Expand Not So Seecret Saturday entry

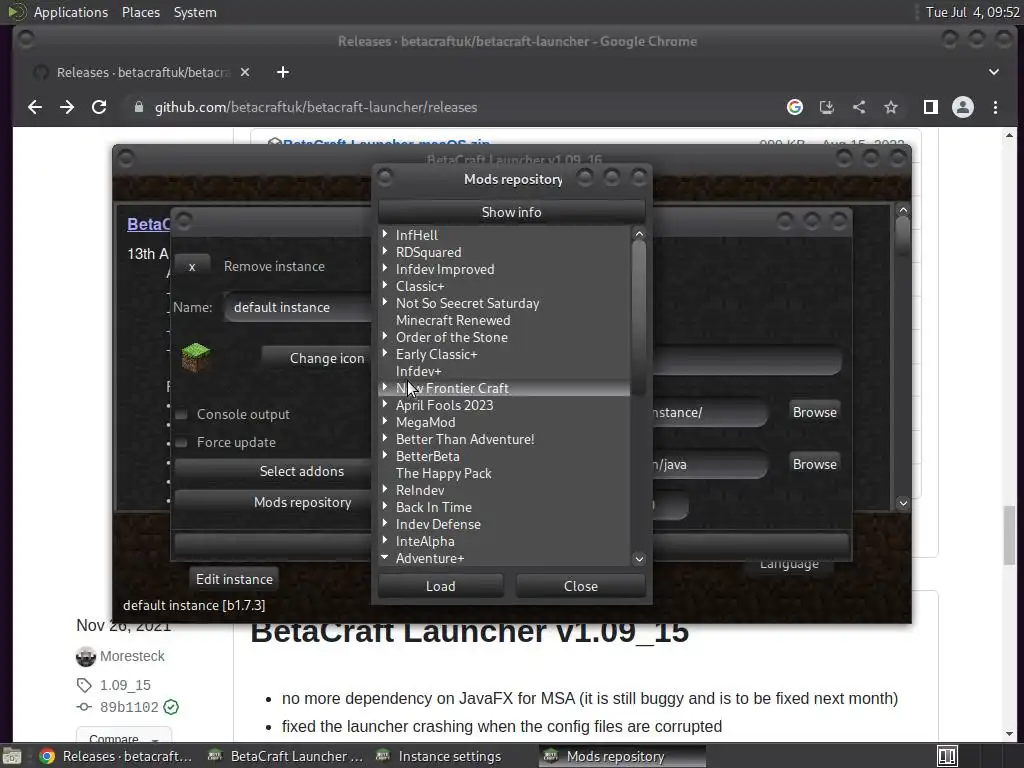(x=385, y=302)
